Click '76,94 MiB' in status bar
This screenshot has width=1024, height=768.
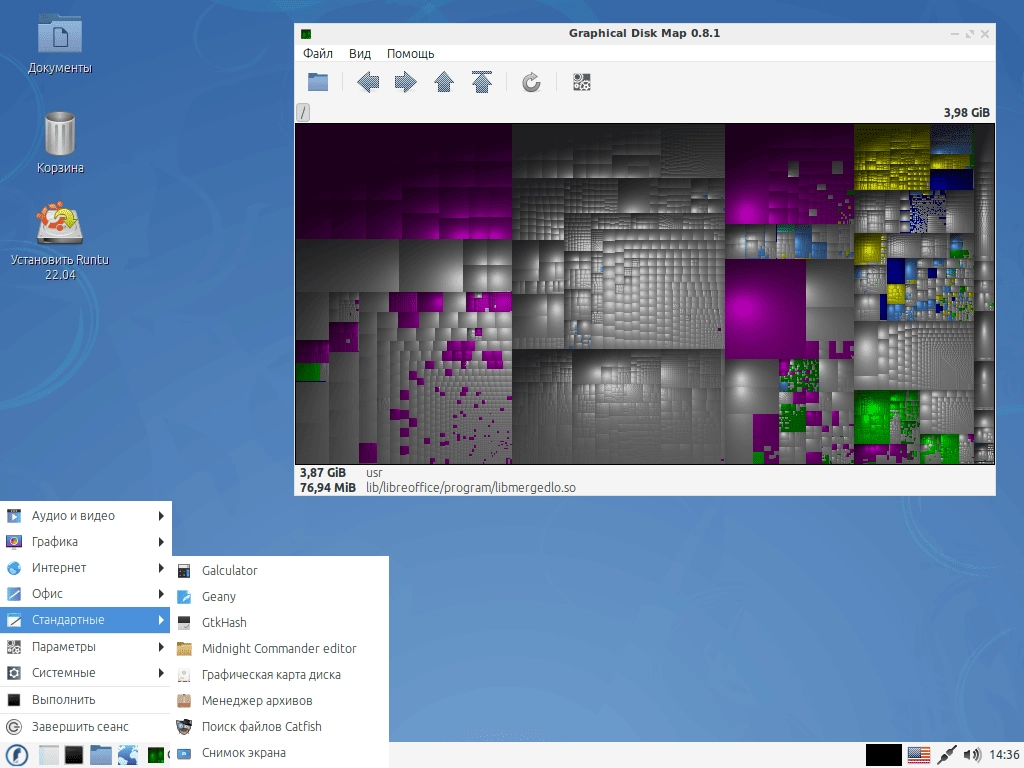[x=328, y=487]
